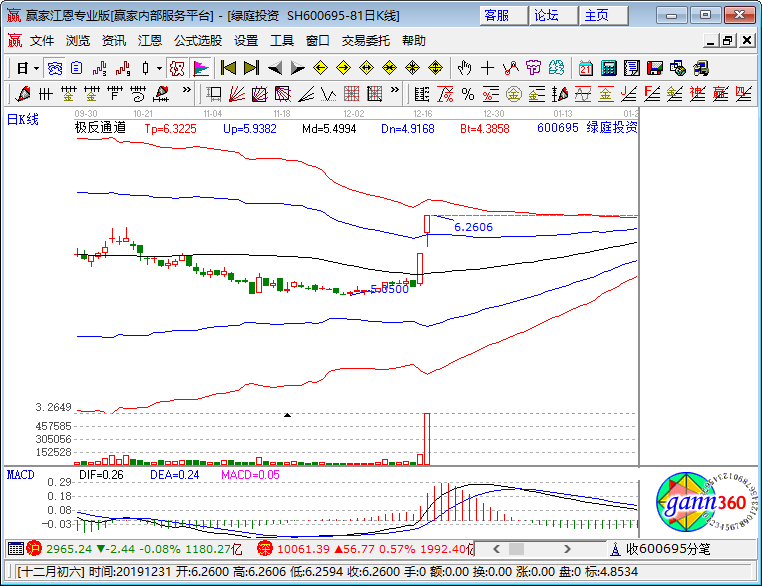
Task: Toggle the red pattern button beside the flag
Action: (x=176, y=68)
